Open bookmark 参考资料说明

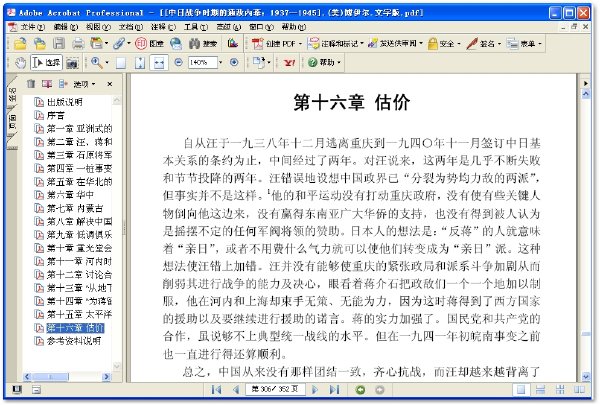[x=74, y=341]
